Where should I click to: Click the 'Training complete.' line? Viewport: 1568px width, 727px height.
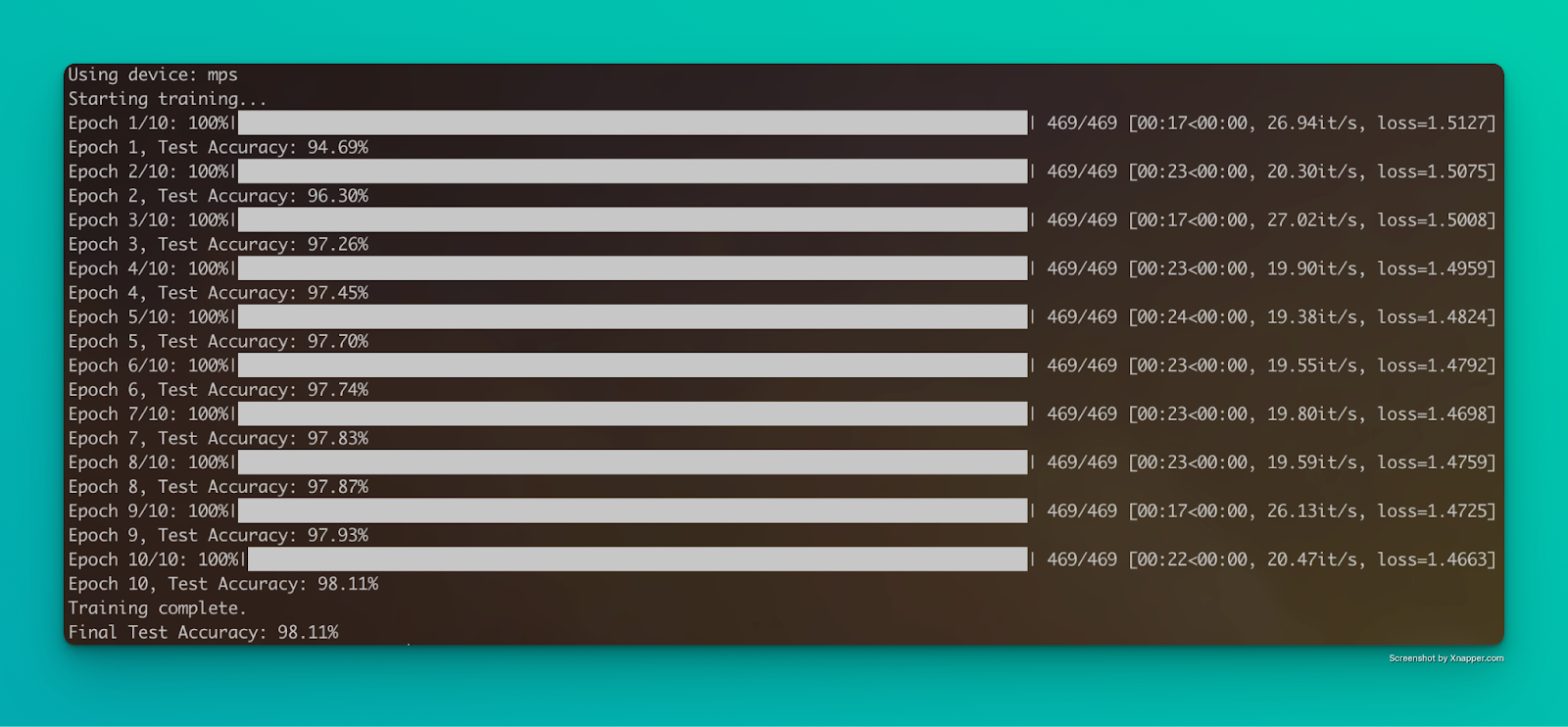(158, 608)
